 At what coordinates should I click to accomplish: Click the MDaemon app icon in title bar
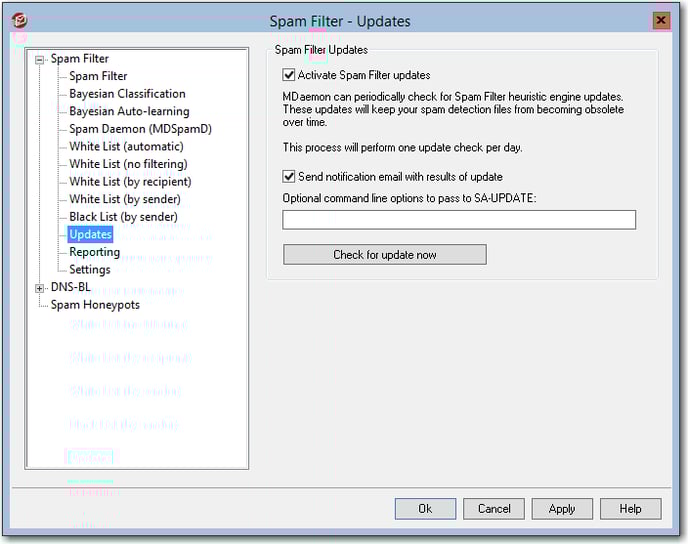[19, 20]
